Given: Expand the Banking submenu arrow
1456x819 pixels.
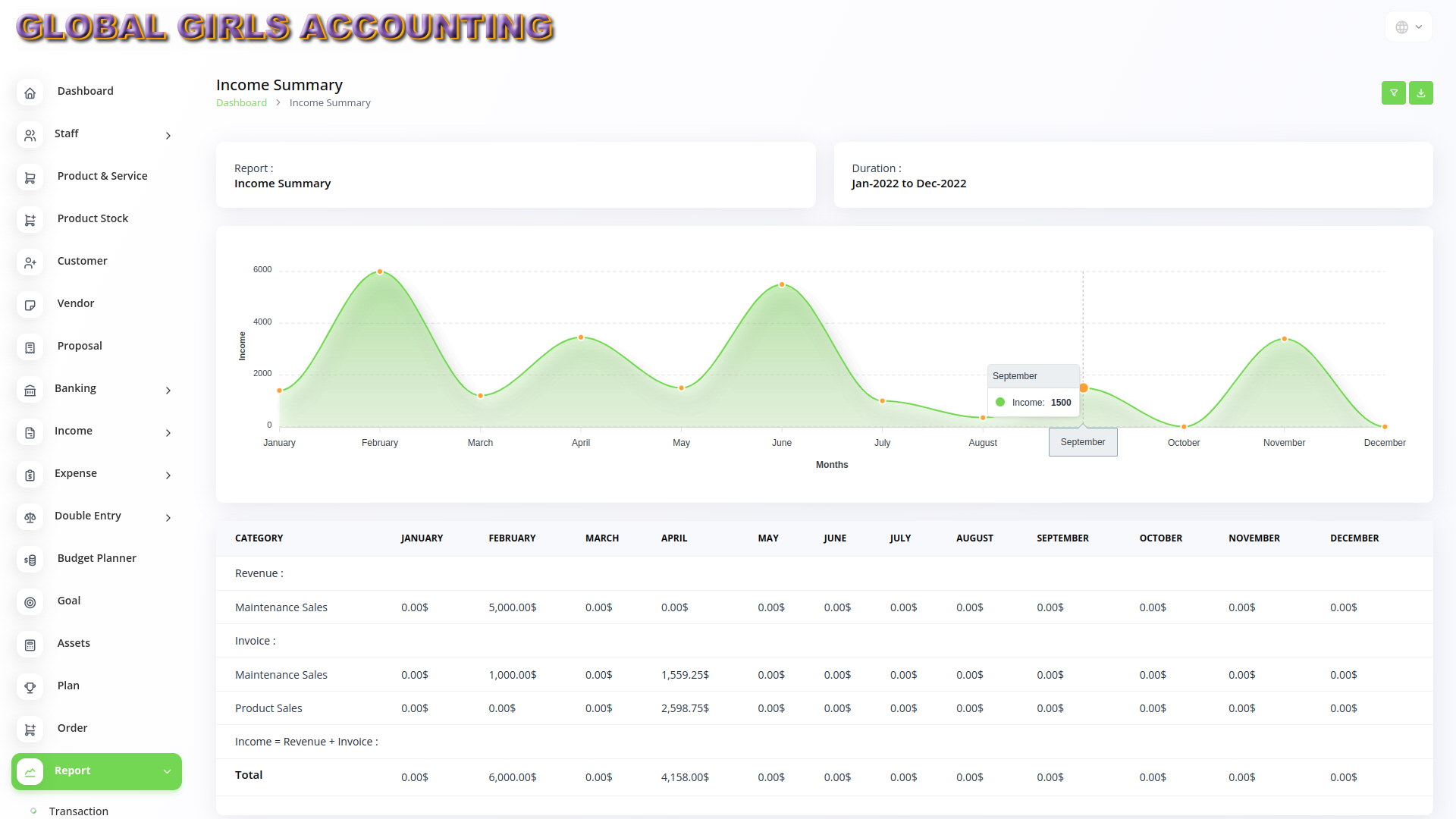Looking at the screenshot, I should 168,391.
